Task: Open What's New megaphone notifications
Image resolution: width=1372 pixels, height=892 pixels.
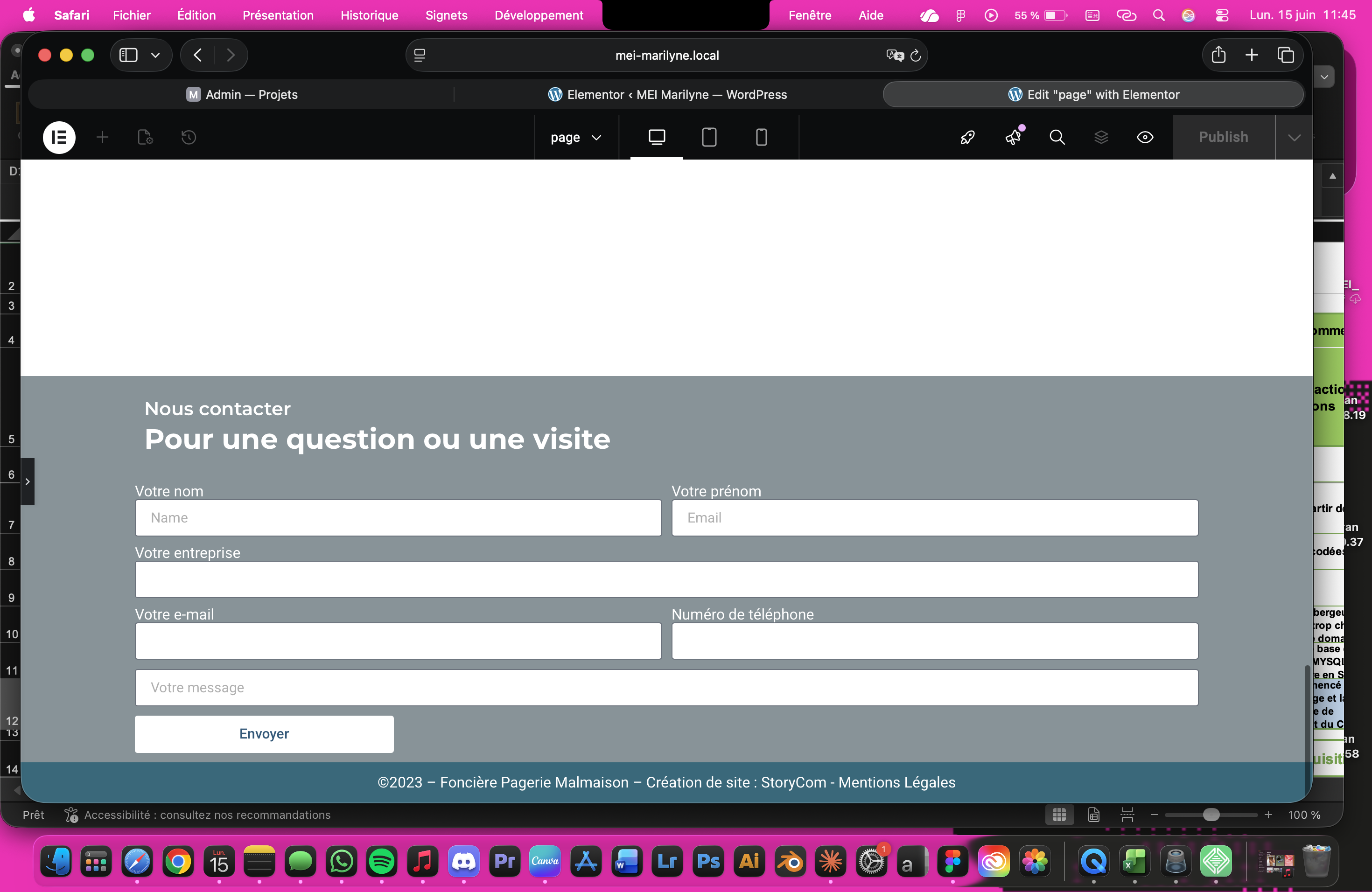Action: click(x=1014, y=137)
